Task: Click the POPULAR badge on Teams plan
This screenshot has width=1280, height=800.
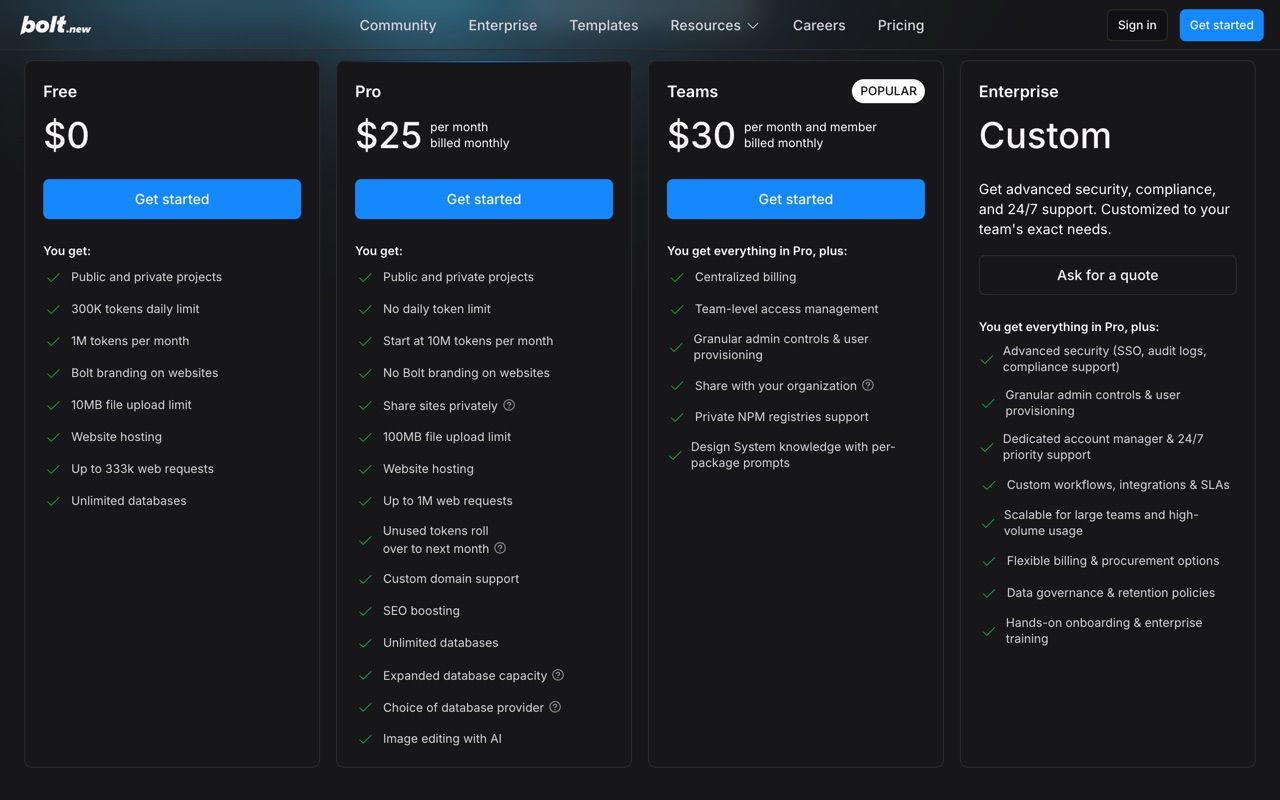Action: click(888, 91)
